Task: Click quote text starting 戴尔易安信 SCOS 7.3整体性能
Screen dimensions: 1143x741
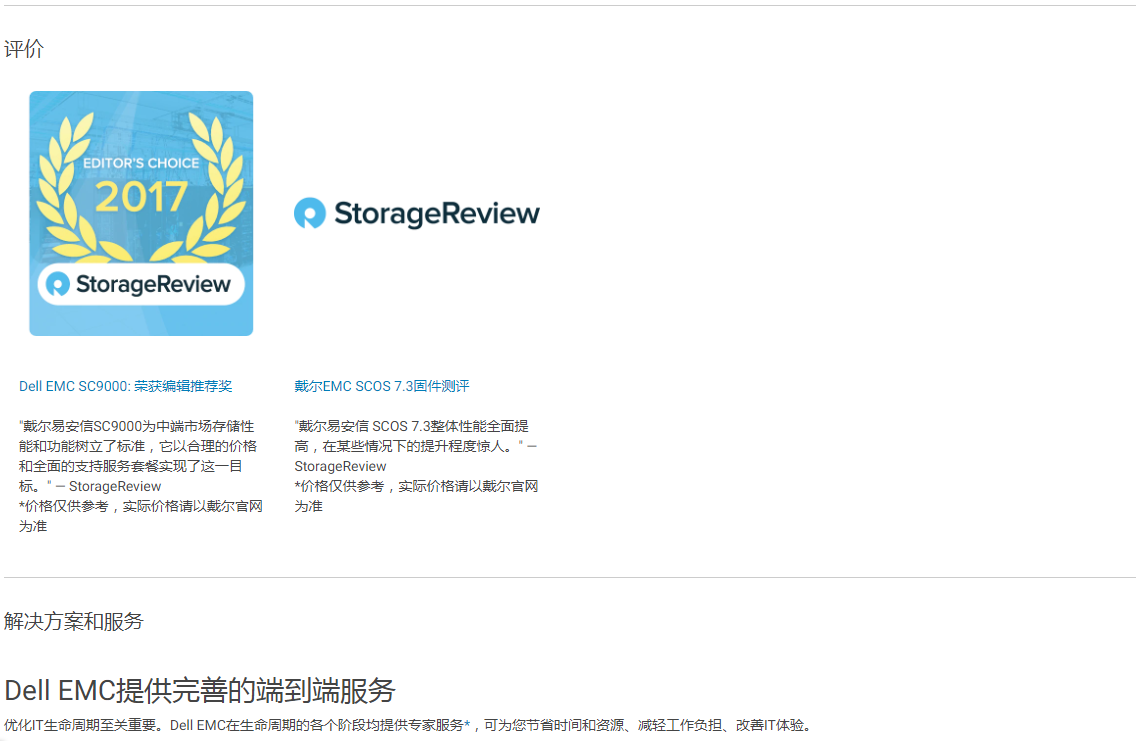Action: point(416,446)
